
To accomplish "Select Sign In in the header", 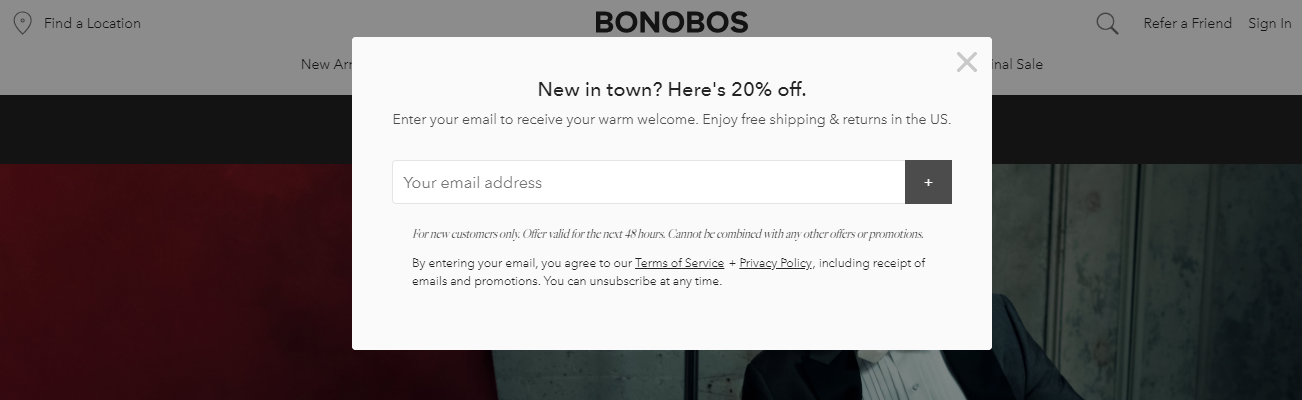I will pos(1270,23).
